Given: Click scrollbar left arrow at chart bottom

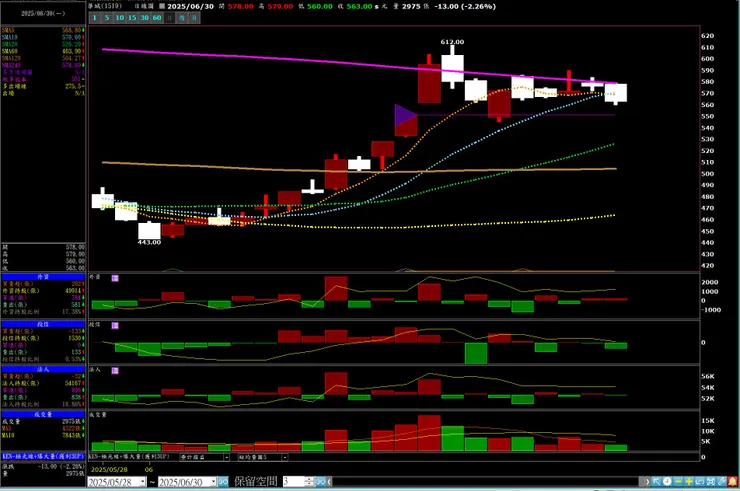Looking at the screenshot, I should click(329, 482).
